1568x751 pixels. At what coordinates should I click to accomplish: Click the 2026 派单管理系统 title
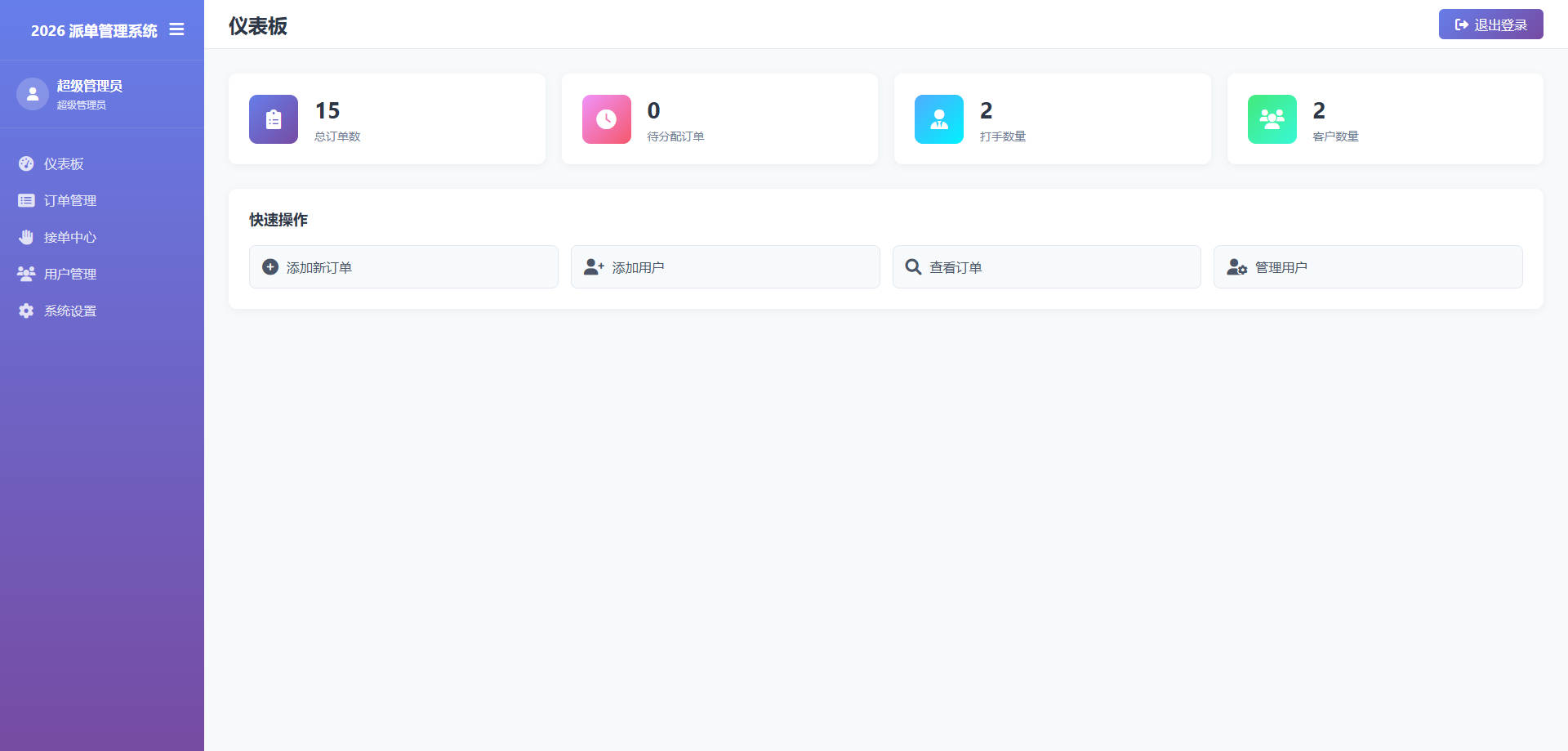point(94,31)
